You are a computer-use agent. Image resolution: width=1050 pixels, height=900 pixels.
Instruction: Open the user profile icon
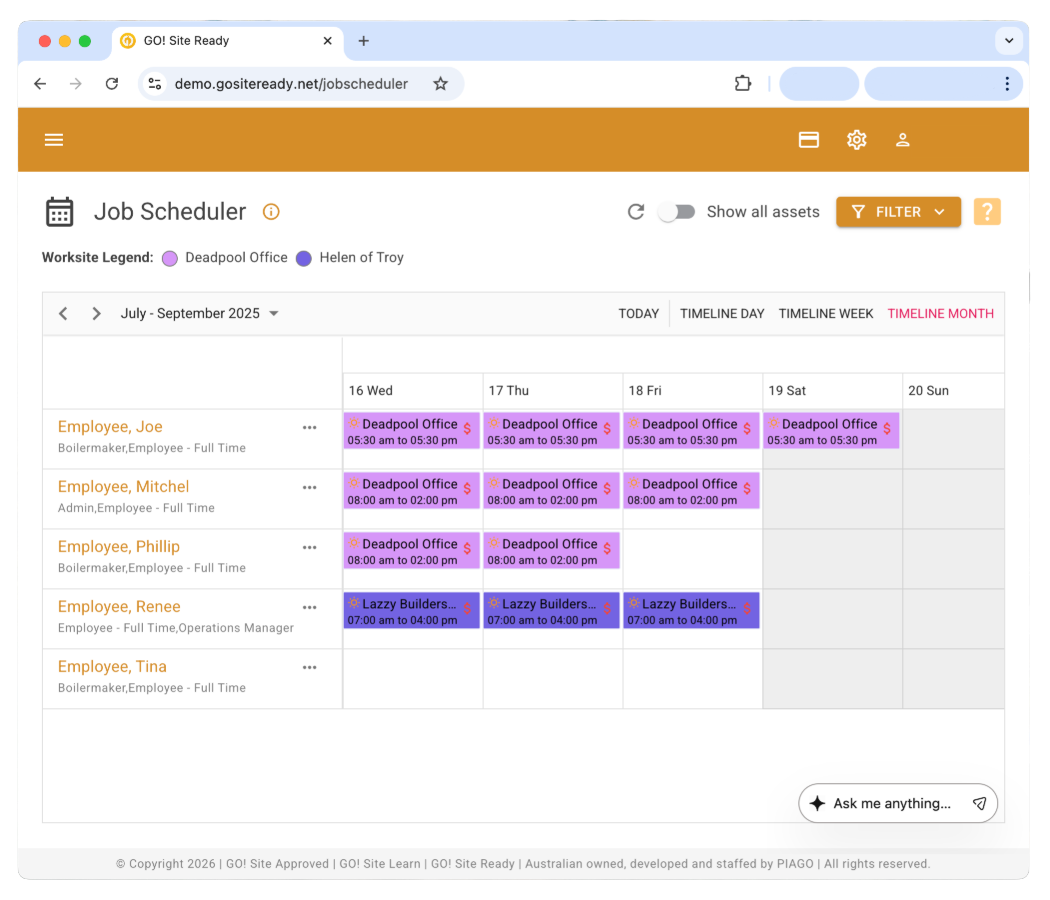[903, 140]
